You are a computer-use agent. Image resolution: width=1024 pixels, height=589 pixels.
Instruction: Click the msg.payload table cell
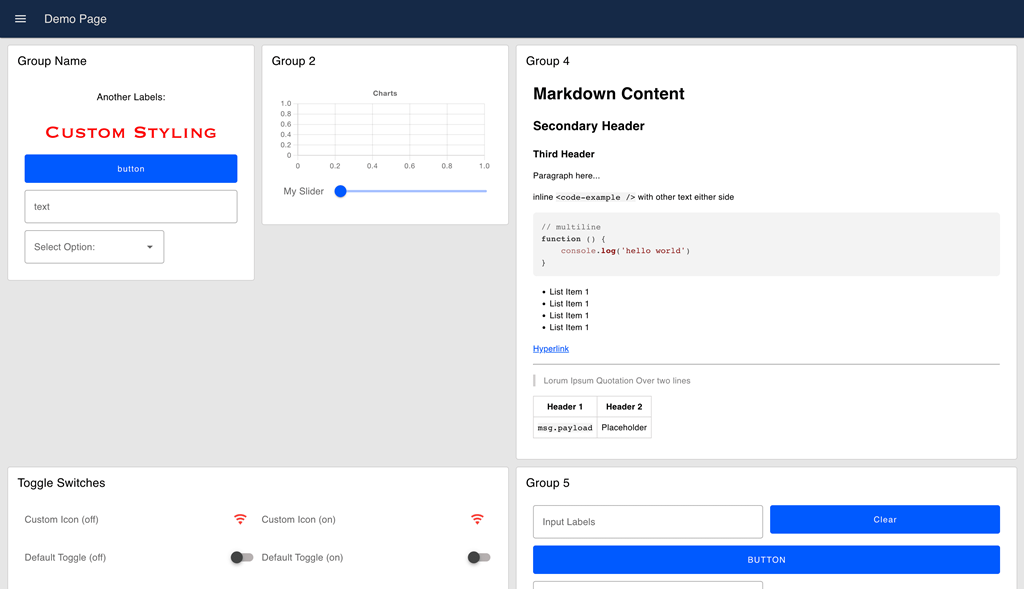click(x=564, y=426)
